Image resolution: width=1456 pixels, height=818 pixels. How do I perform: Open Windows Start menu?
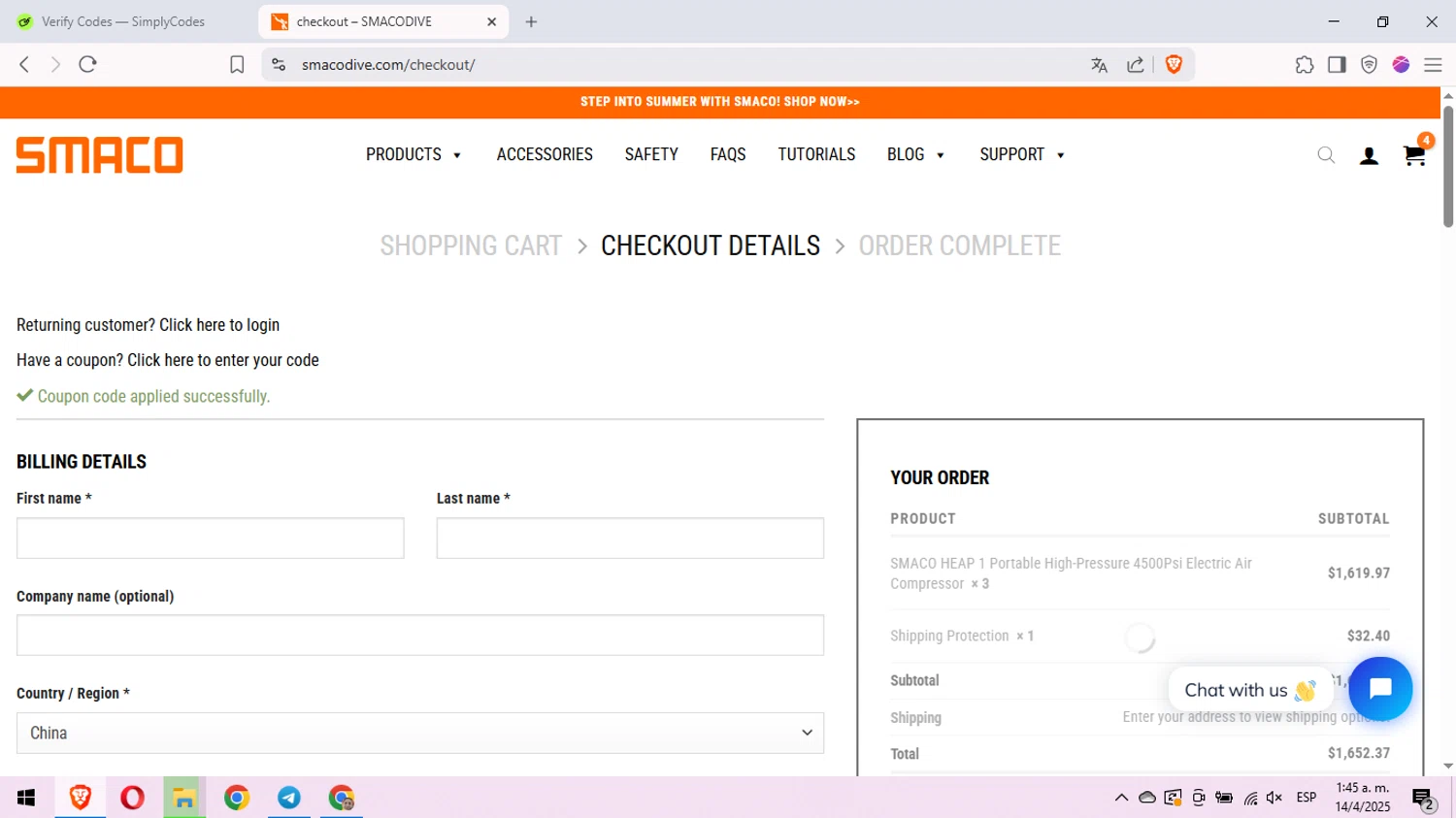click(x=26, y=798)
